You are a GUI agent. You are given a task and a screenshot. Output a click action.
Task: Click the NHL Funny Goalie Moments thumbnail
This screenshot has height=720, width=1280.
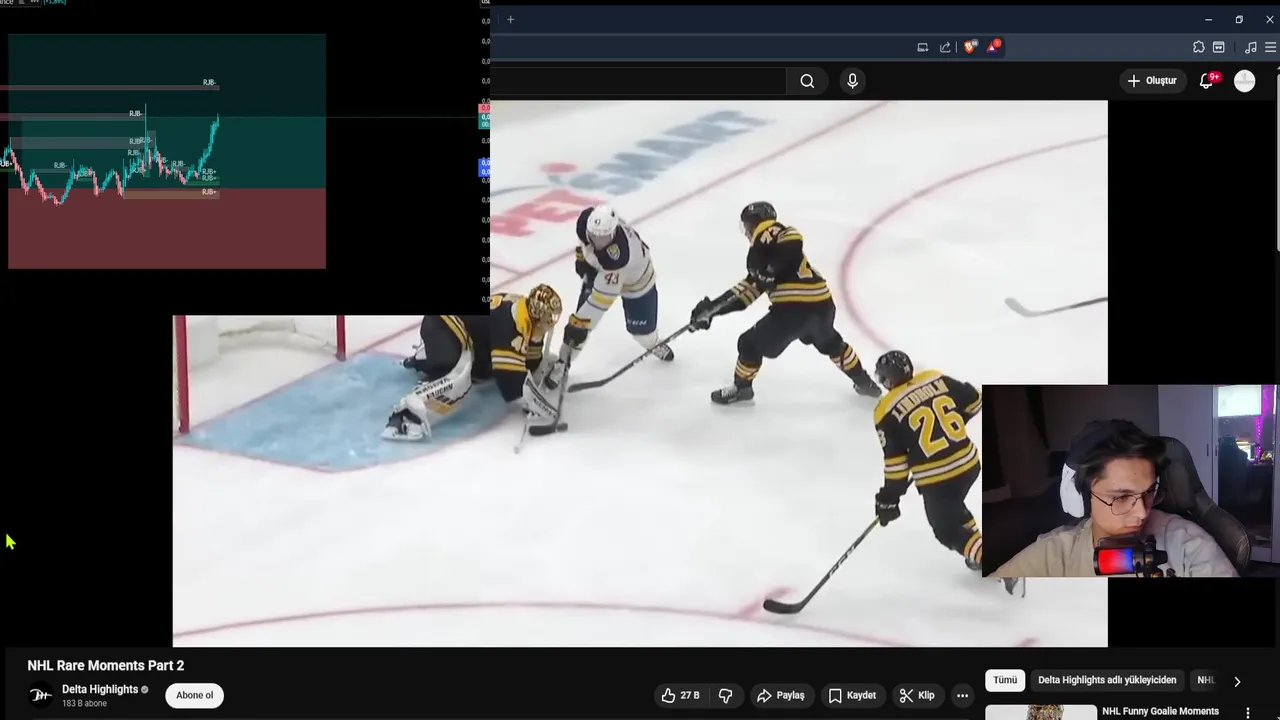click(x=1040, y=713)
